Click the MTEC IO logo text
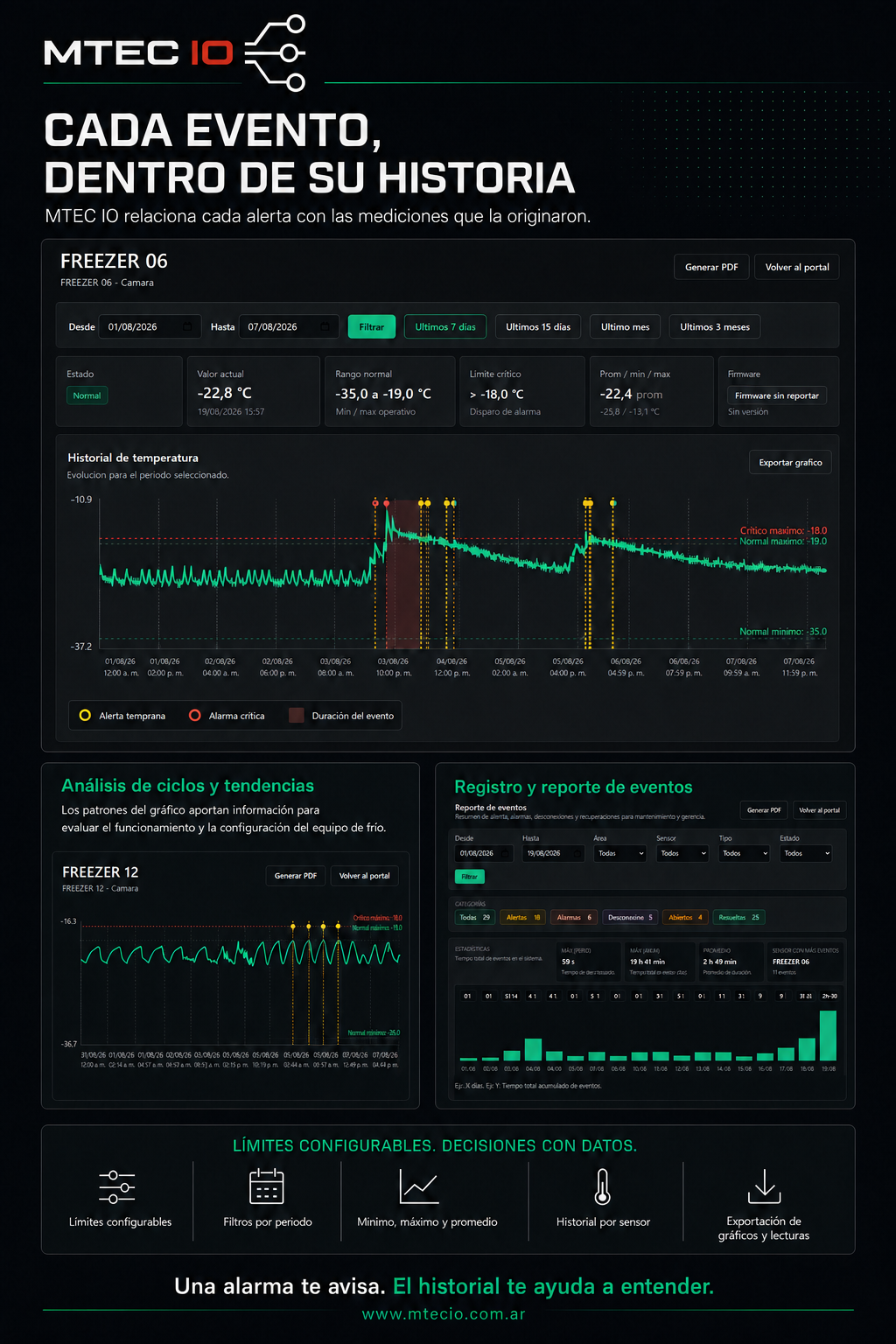896x1344 pixels. pyautogui.click(x=138, y=52)
